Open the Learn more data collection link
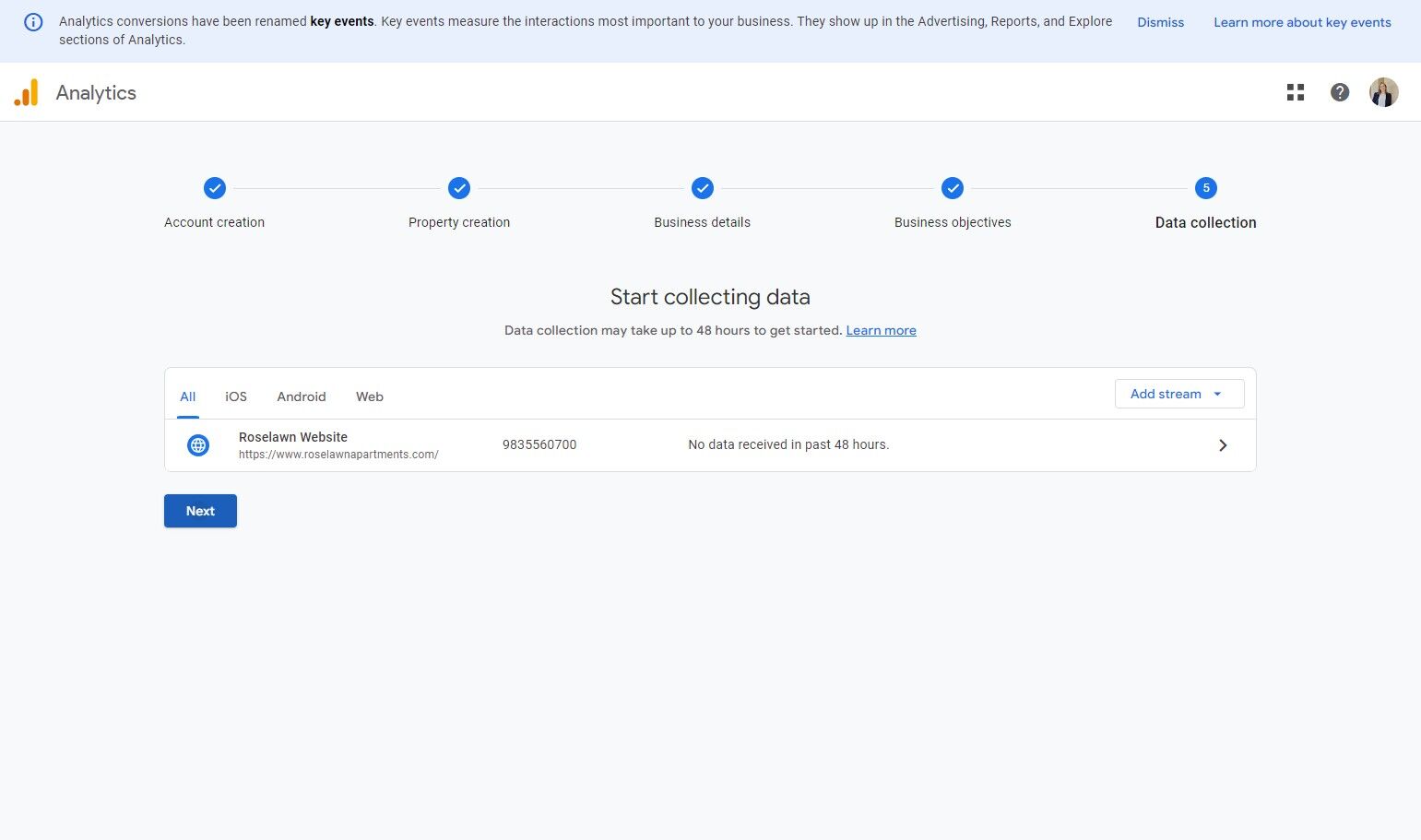 pyautogui.click(x=881, y=330)
